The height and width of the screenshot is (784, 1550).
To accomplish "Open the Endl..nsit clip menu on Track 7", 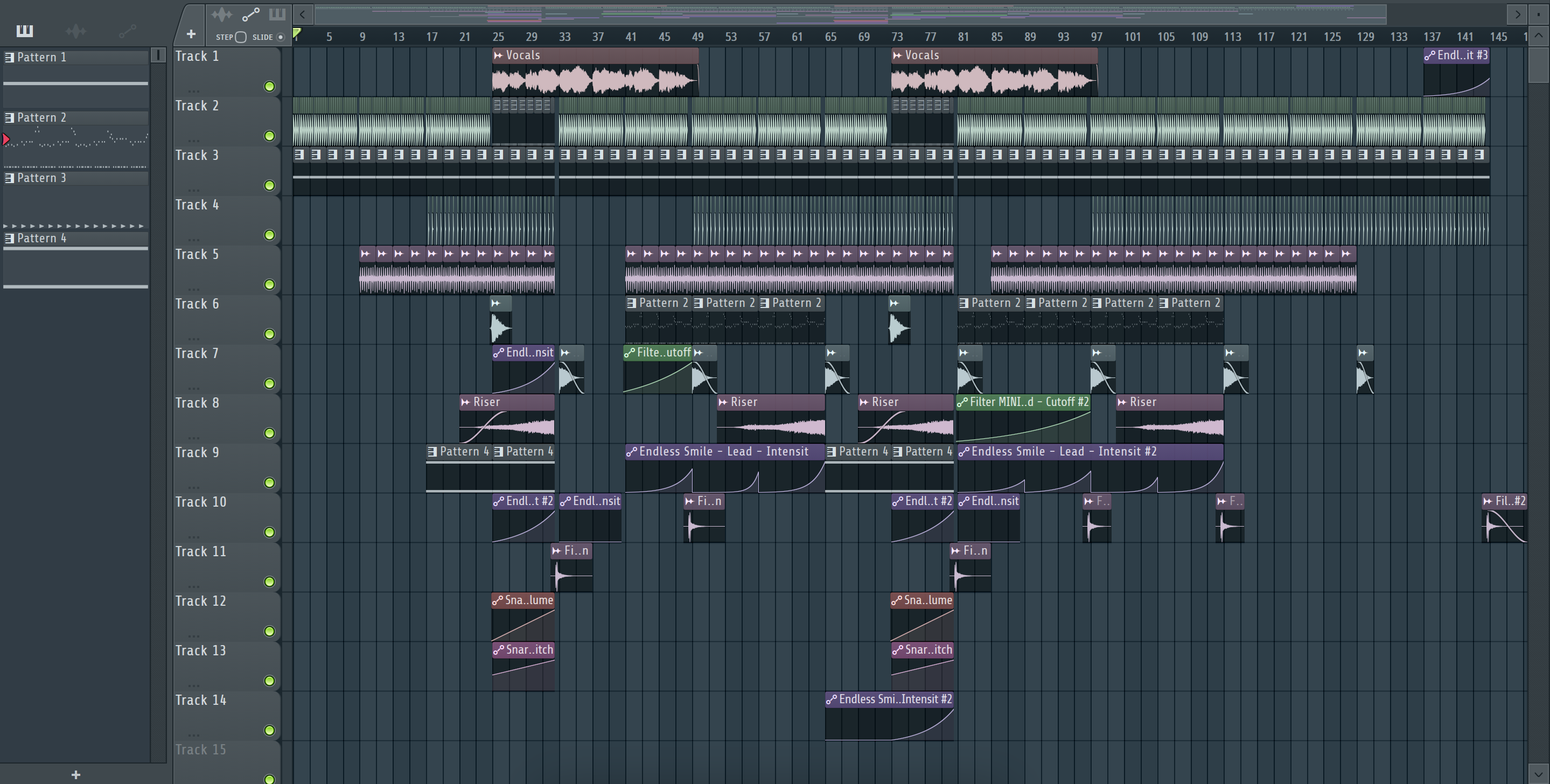I will coord(498,353).
